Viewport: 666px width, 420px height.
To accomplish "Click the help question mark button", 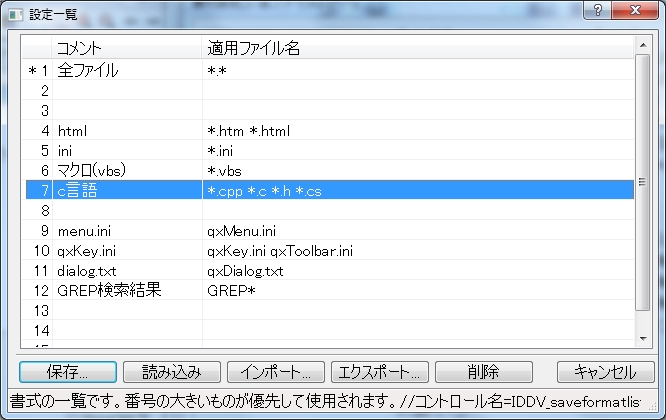I will pyautogui.click(x=597, y=12).
